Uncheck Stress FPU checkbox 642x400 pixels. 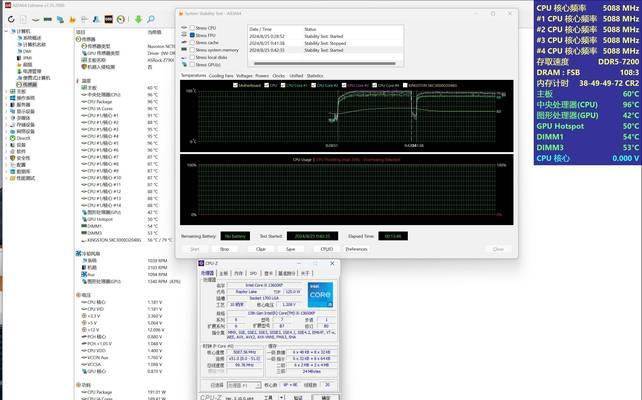192,35
